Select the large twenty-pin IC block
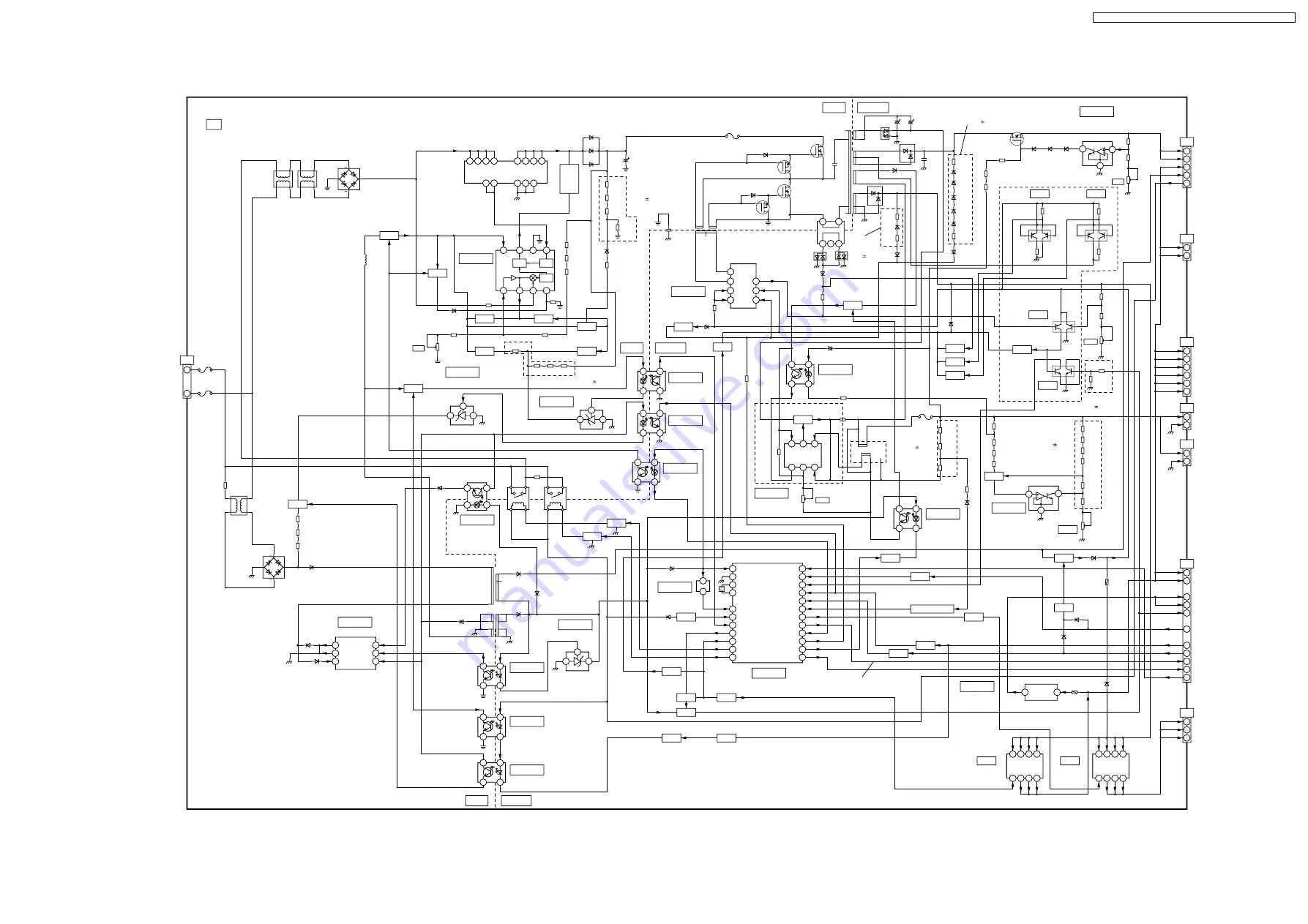The width and height of the screenshot is (1308, 924). [767, 612]
